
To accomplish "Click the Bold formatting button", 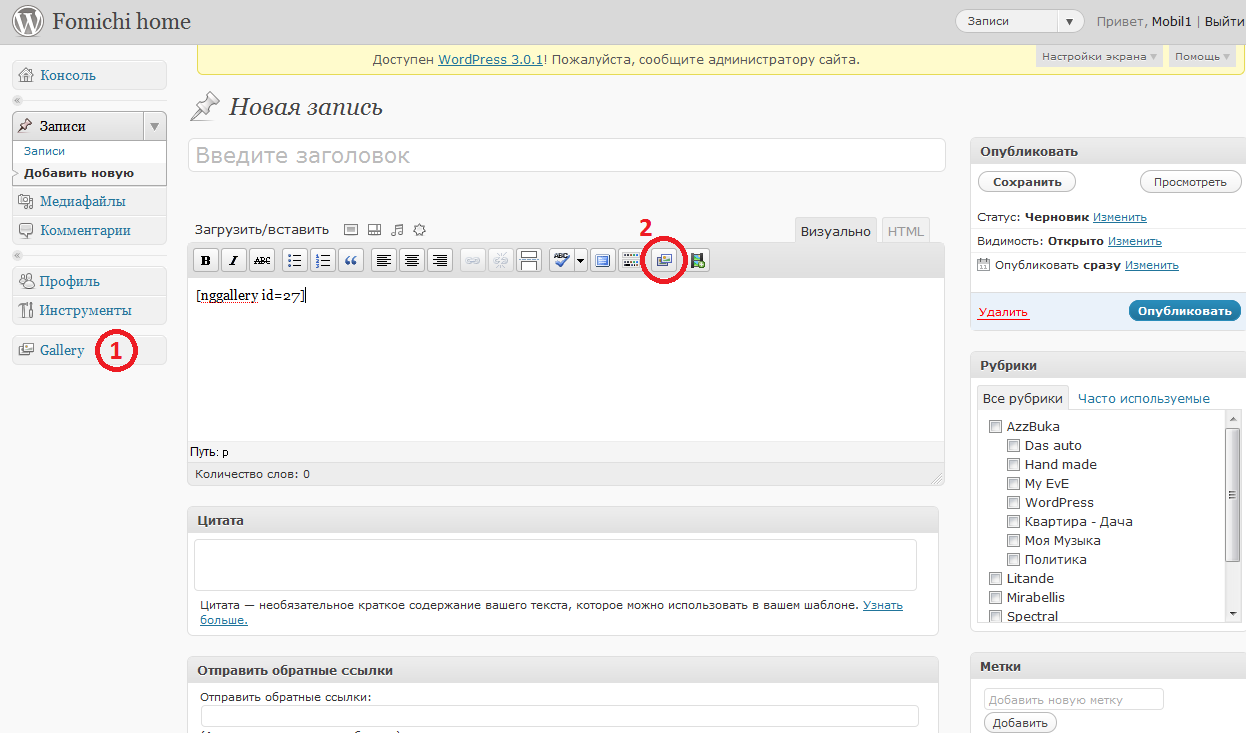I will pyautogui.click(x=206, y=260).
